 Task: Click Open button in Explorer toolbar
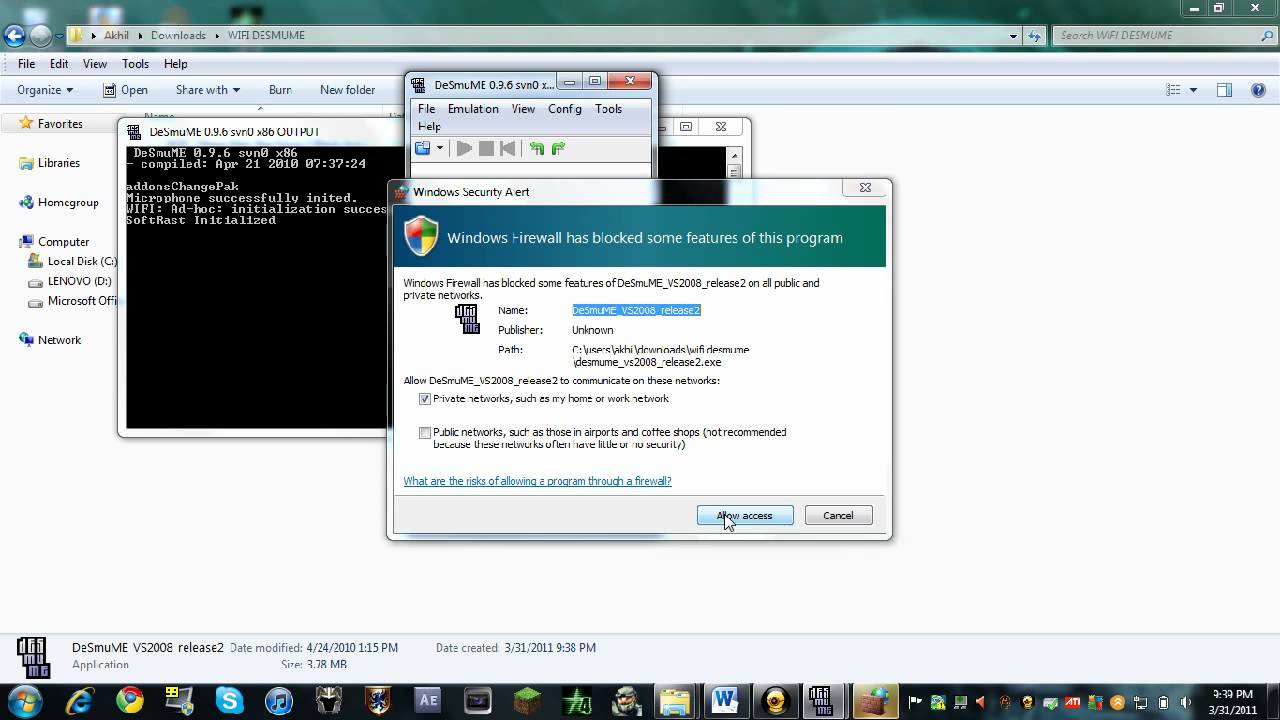click(x=125, y=90)
